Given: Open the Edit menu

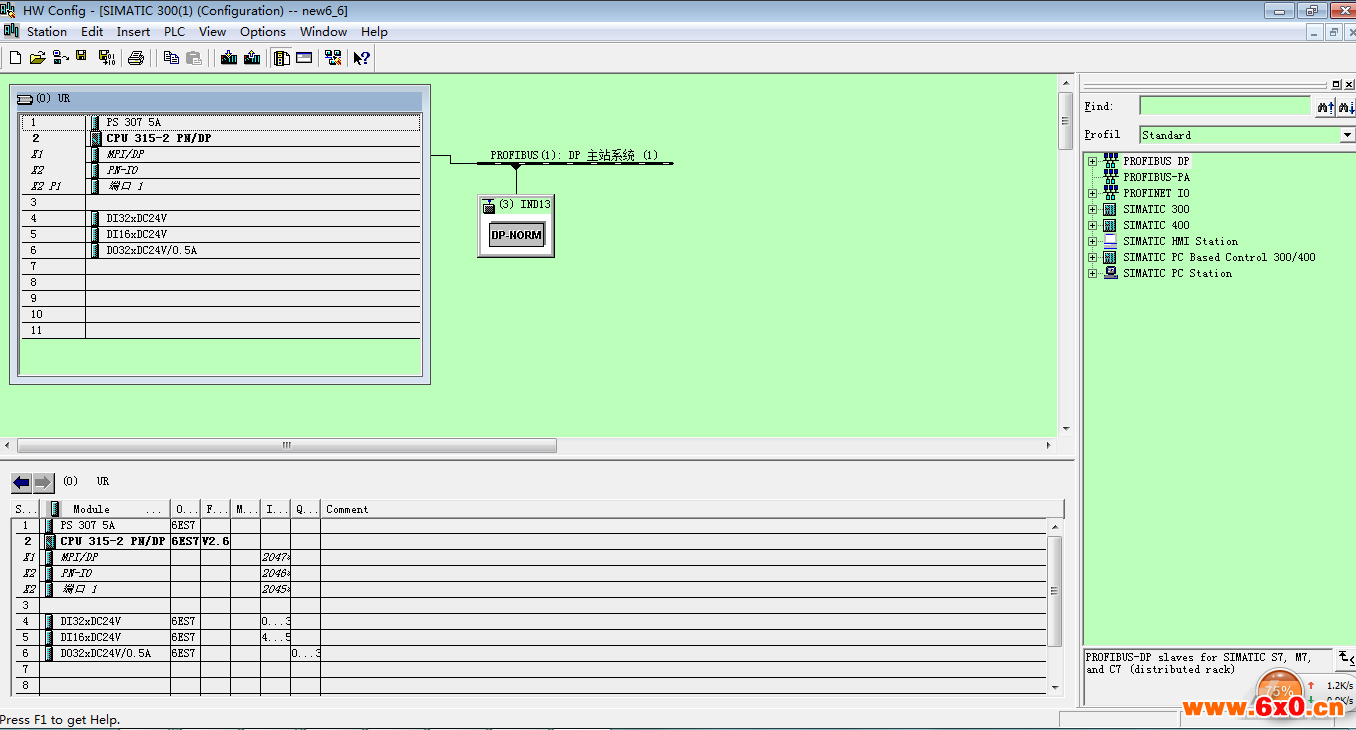Looking at the screenshot, I should point(92,32).
